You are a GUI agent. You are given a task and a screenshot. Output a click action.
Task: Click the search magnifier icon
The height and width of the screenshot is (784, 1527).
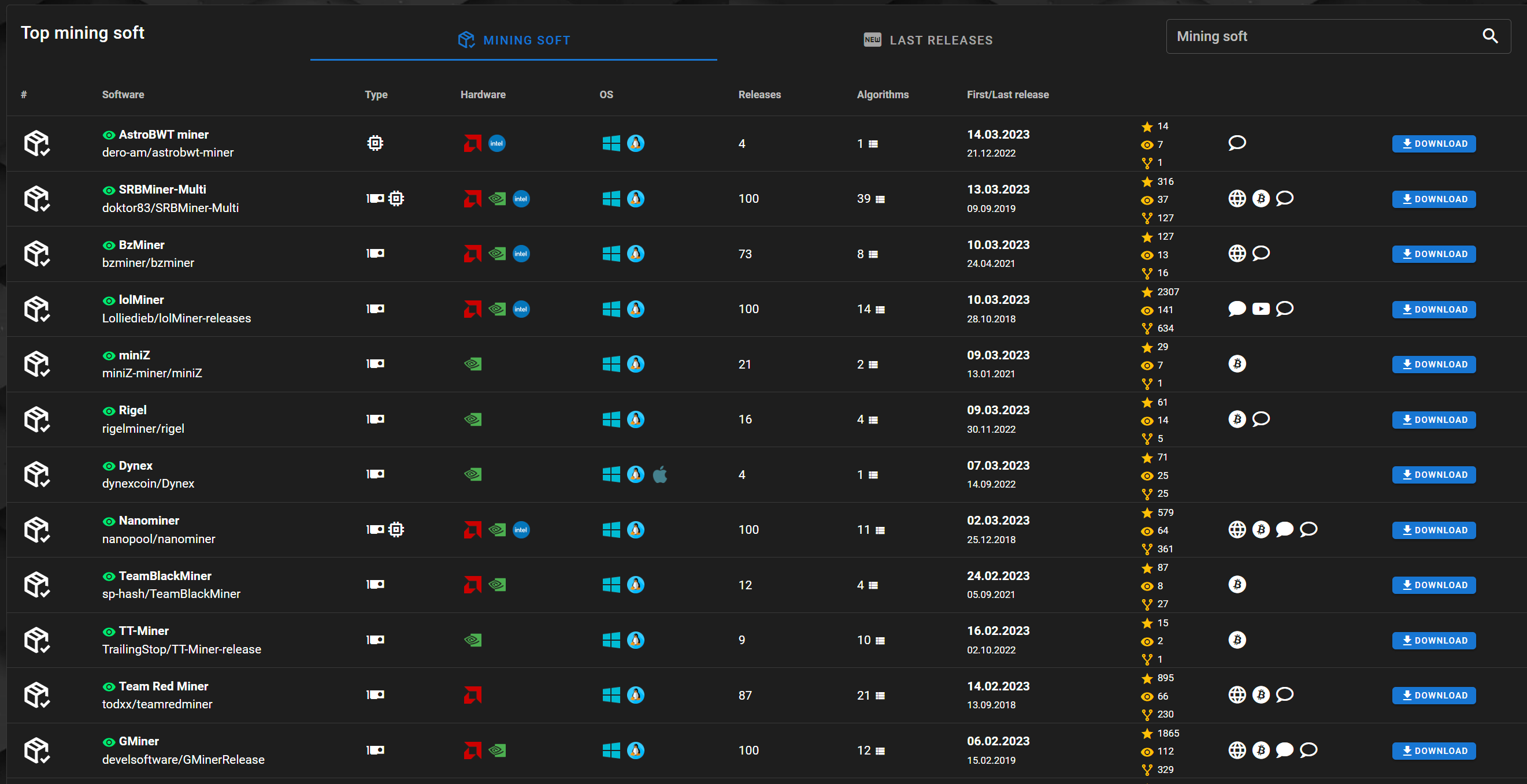pyautogui.click(x=1489, y=36)
